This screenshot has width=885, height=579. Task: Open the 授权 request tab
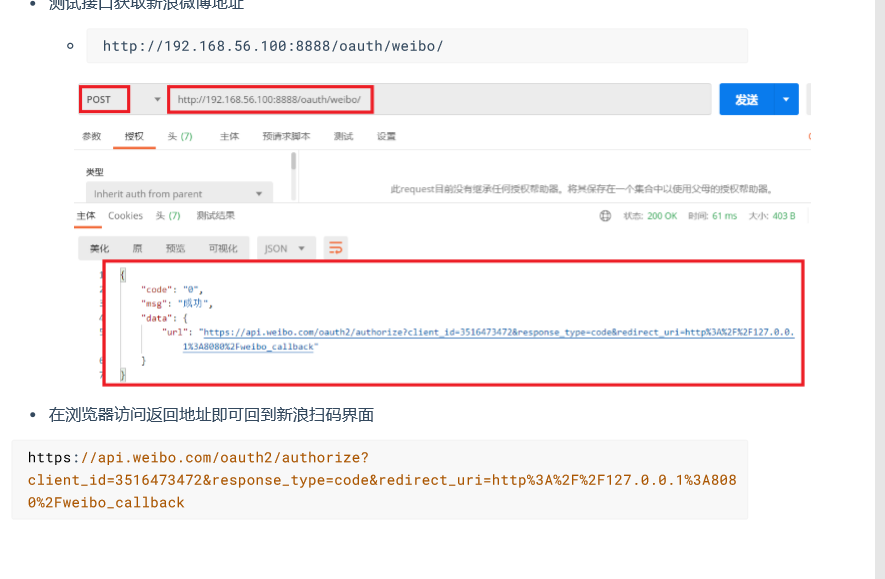[x=134, y=136]
